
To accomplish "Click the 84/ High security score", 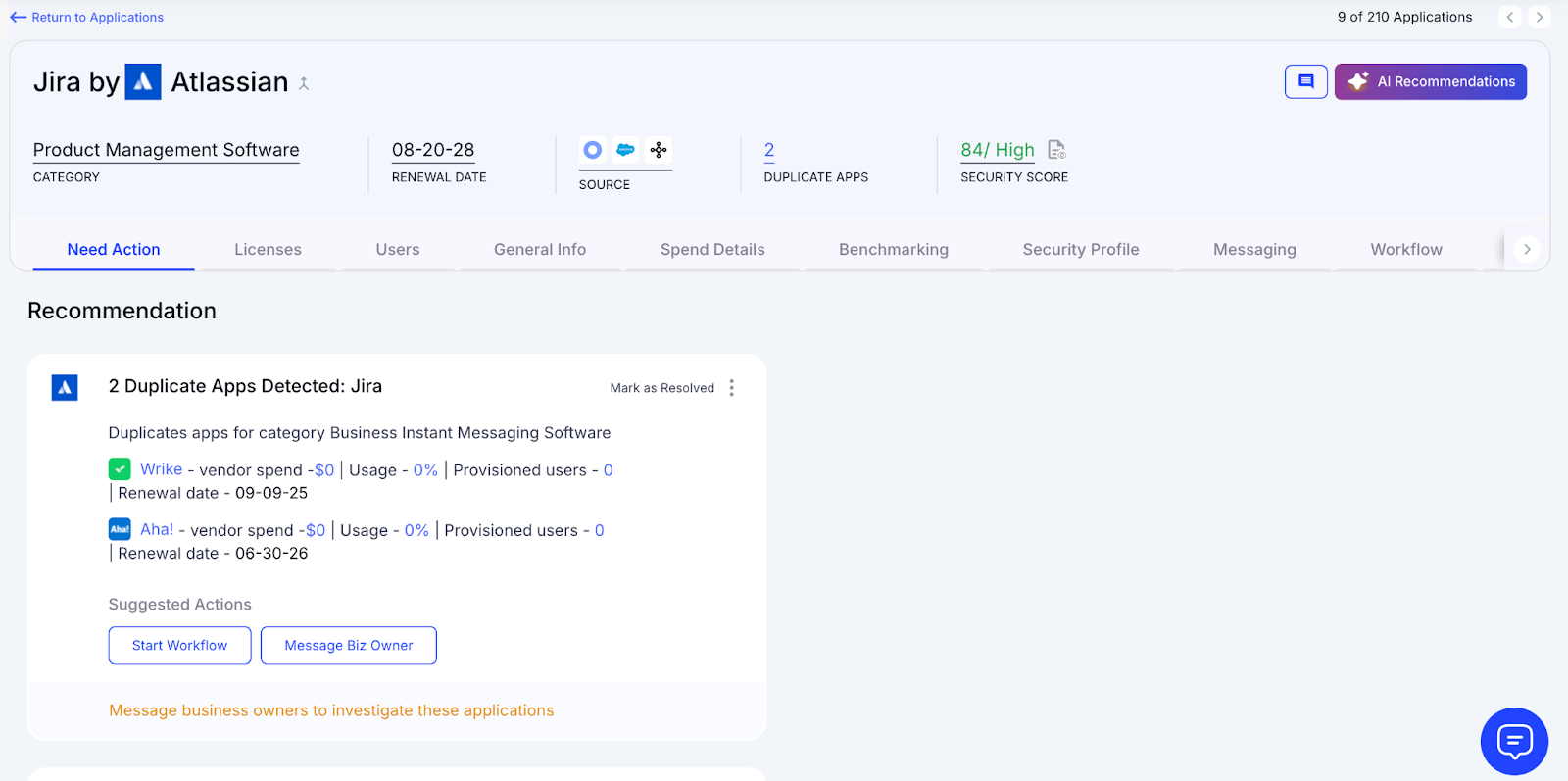I will click(998, 150).
